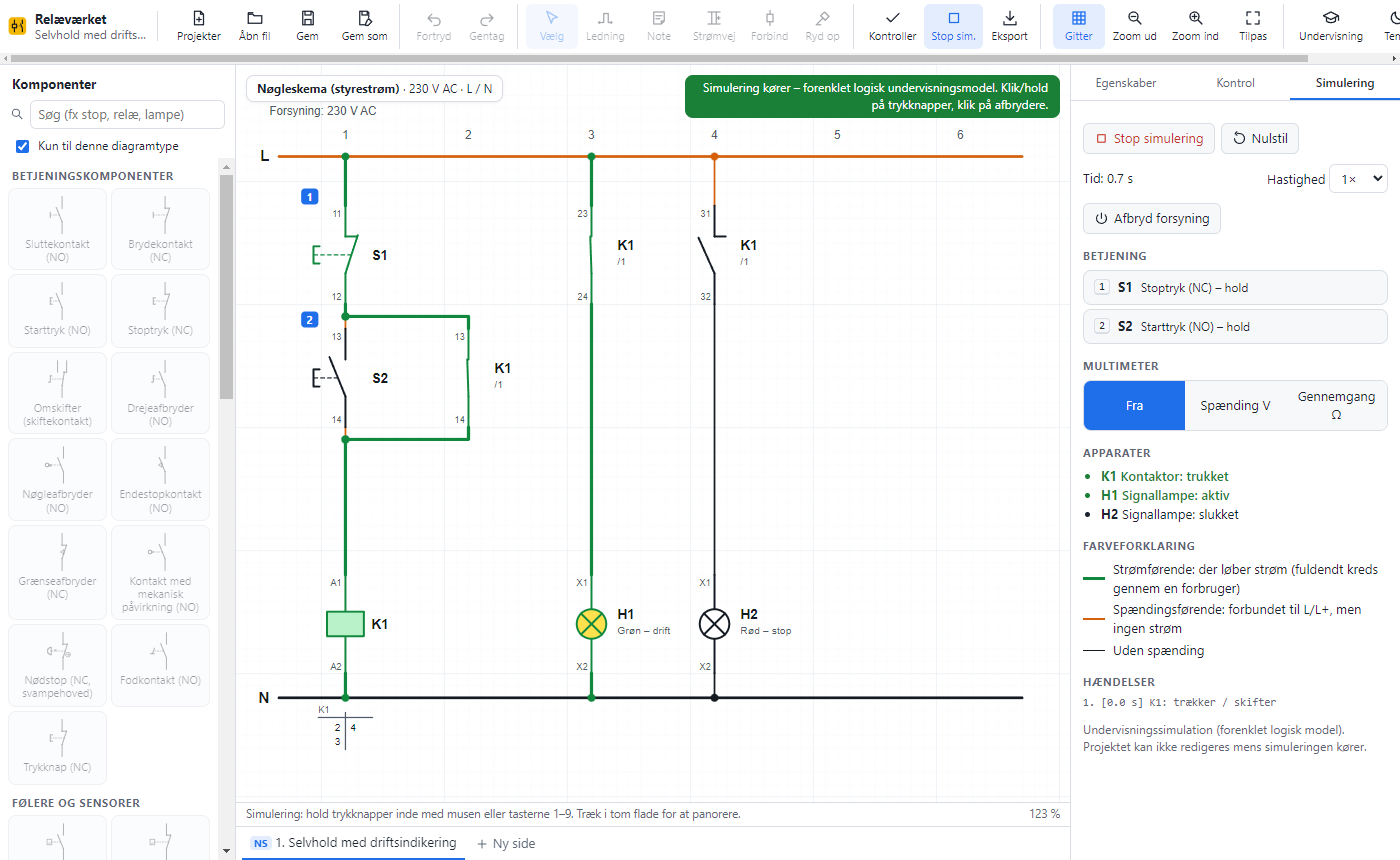Viewport: 1400px width, 860px height.
Task: Select the Ledning wire tool
Action: click(x=605, y=26)
